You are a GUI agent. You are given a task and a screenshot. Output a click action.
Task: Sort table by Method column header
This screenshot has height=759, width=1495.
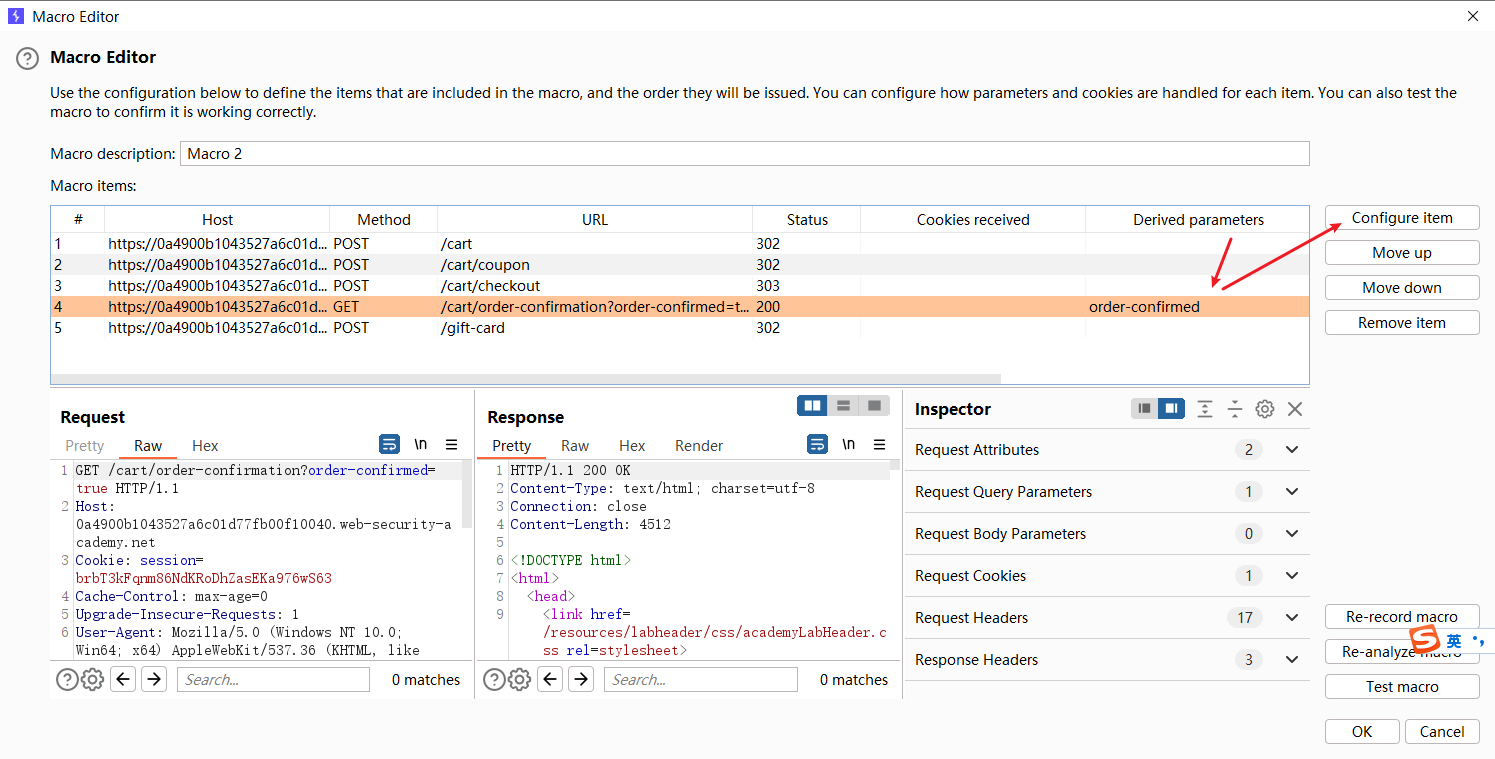pos(384,220)
